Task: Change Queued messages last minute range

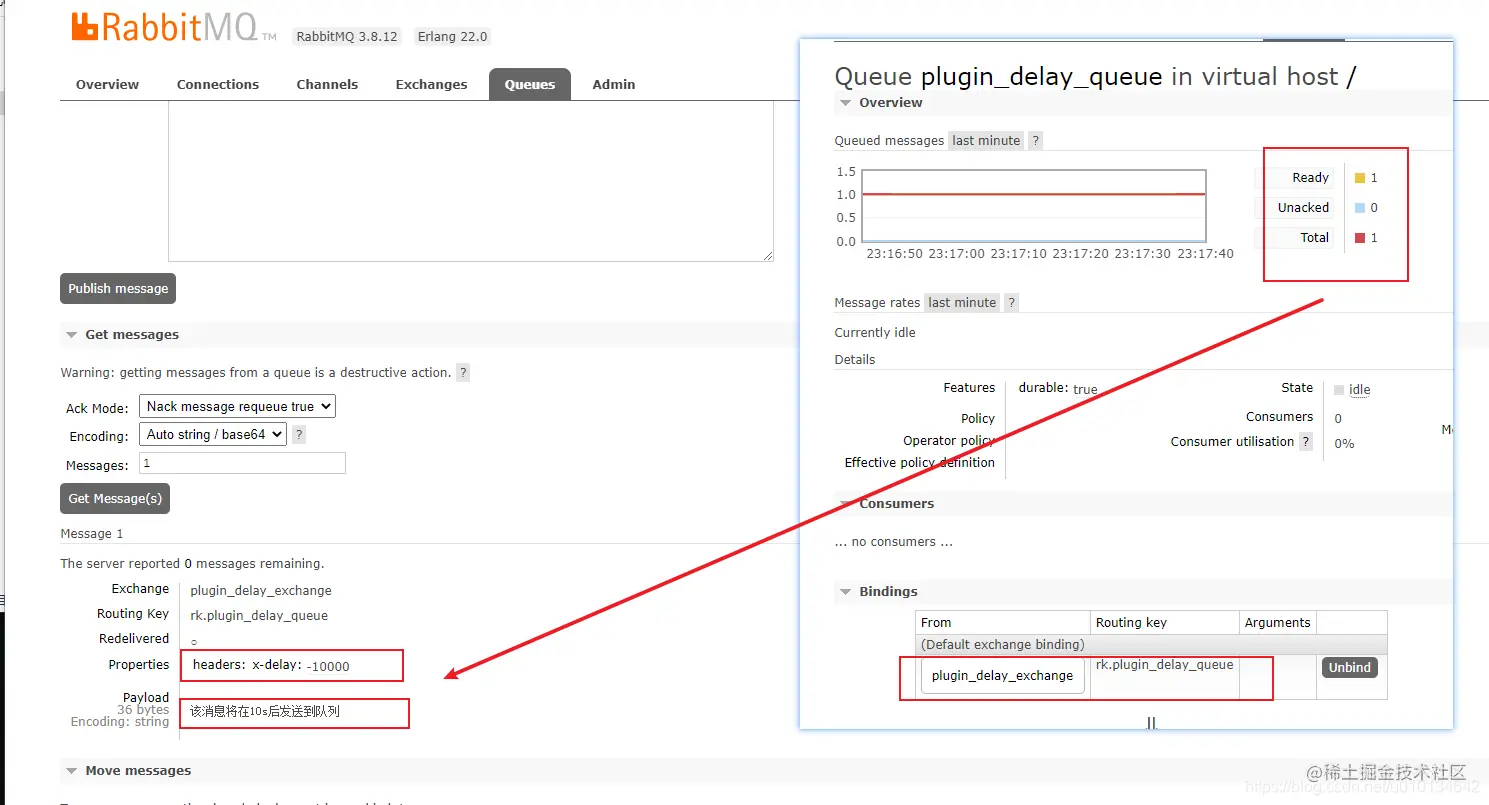Action: click(x=986, y=141)
